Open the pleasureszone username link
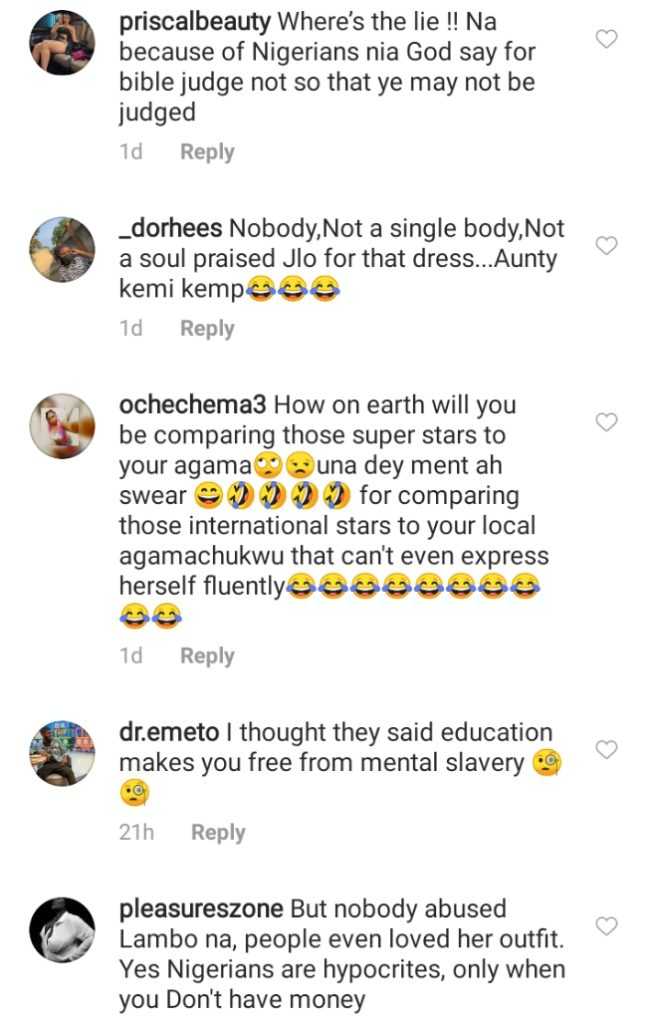 pos(201,909)
